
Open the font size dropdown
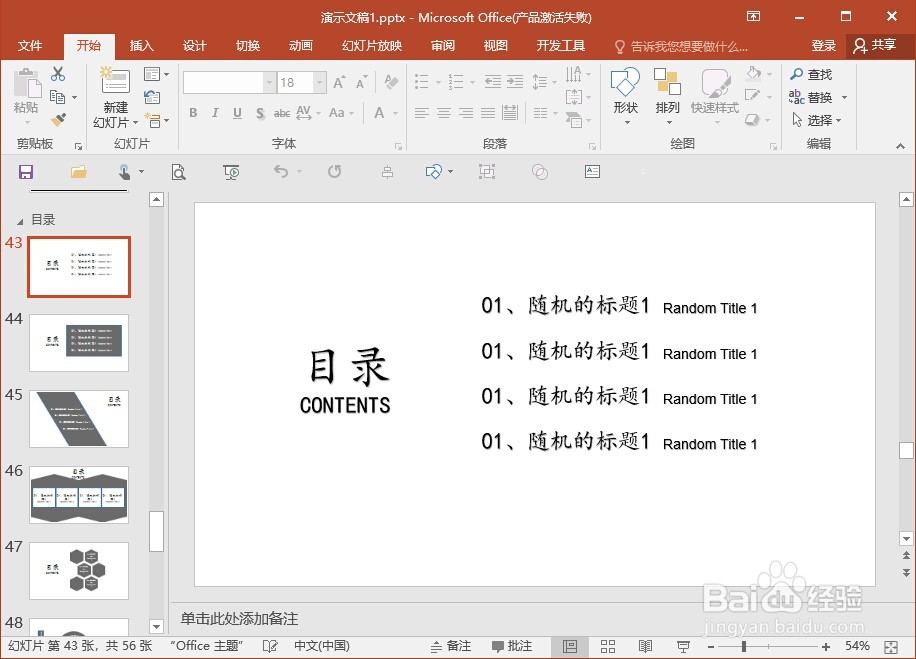(x=319, y=83)
